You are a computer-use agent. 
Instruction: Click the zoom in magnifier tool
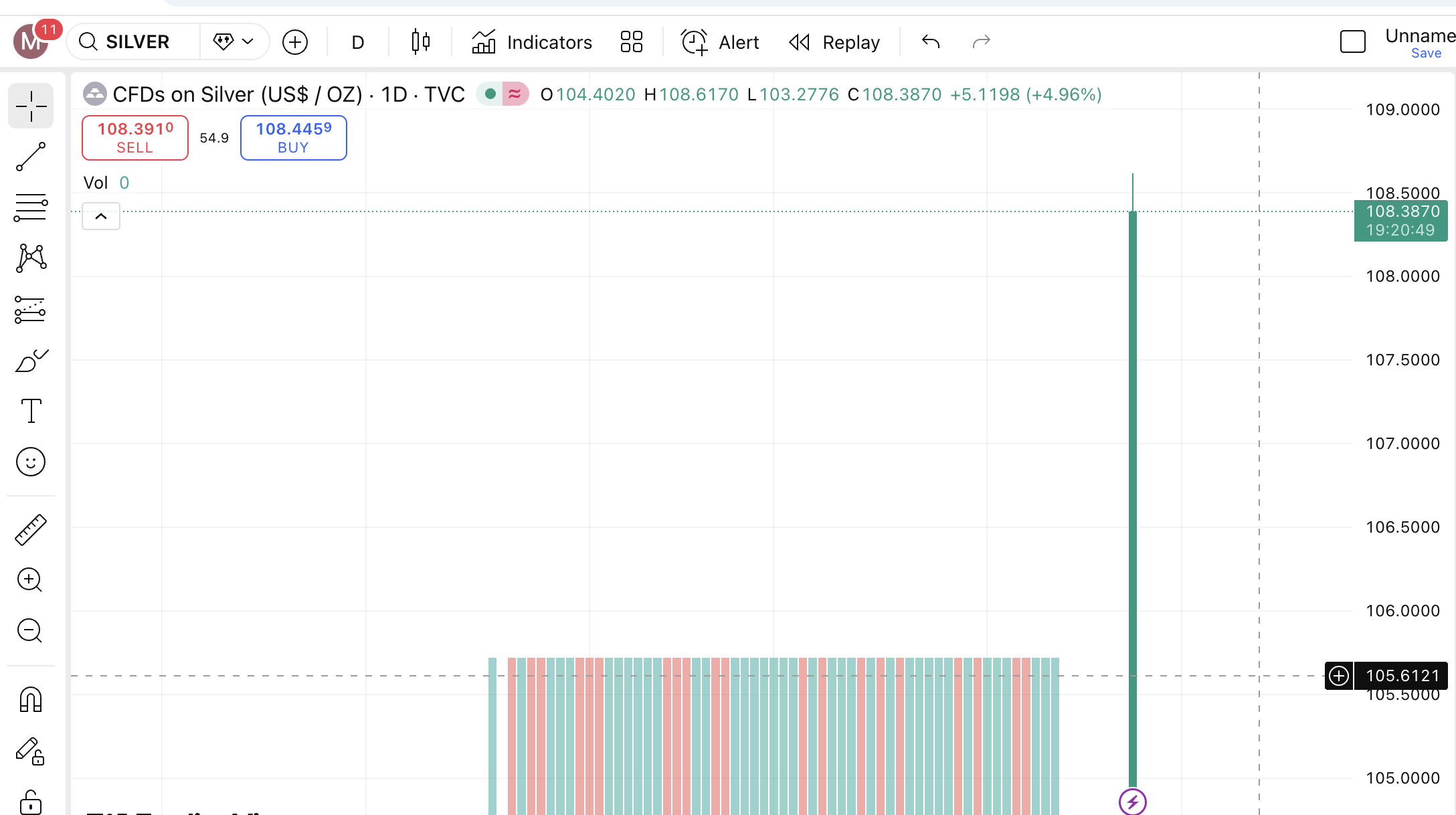pyautogui.click(x=31, y=579)
